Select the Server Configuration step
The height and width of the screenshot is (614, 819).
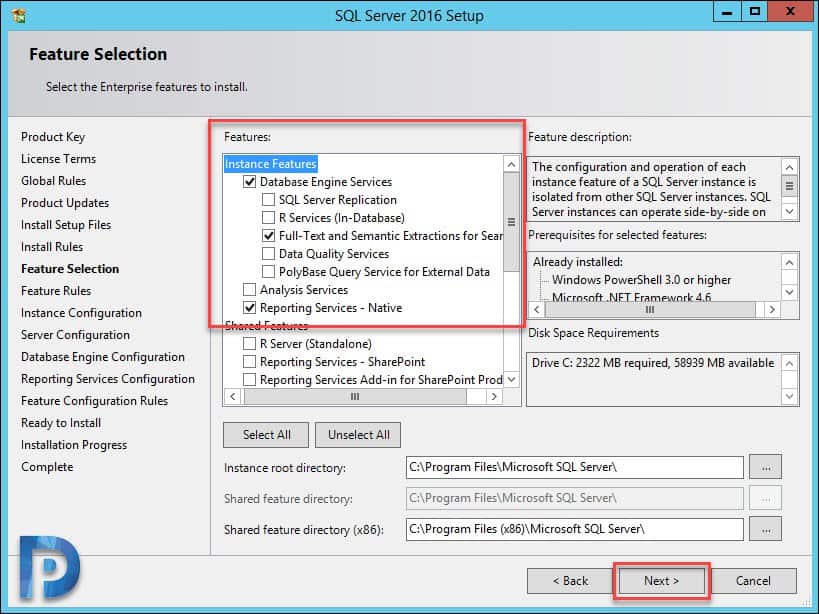[75, 335]
